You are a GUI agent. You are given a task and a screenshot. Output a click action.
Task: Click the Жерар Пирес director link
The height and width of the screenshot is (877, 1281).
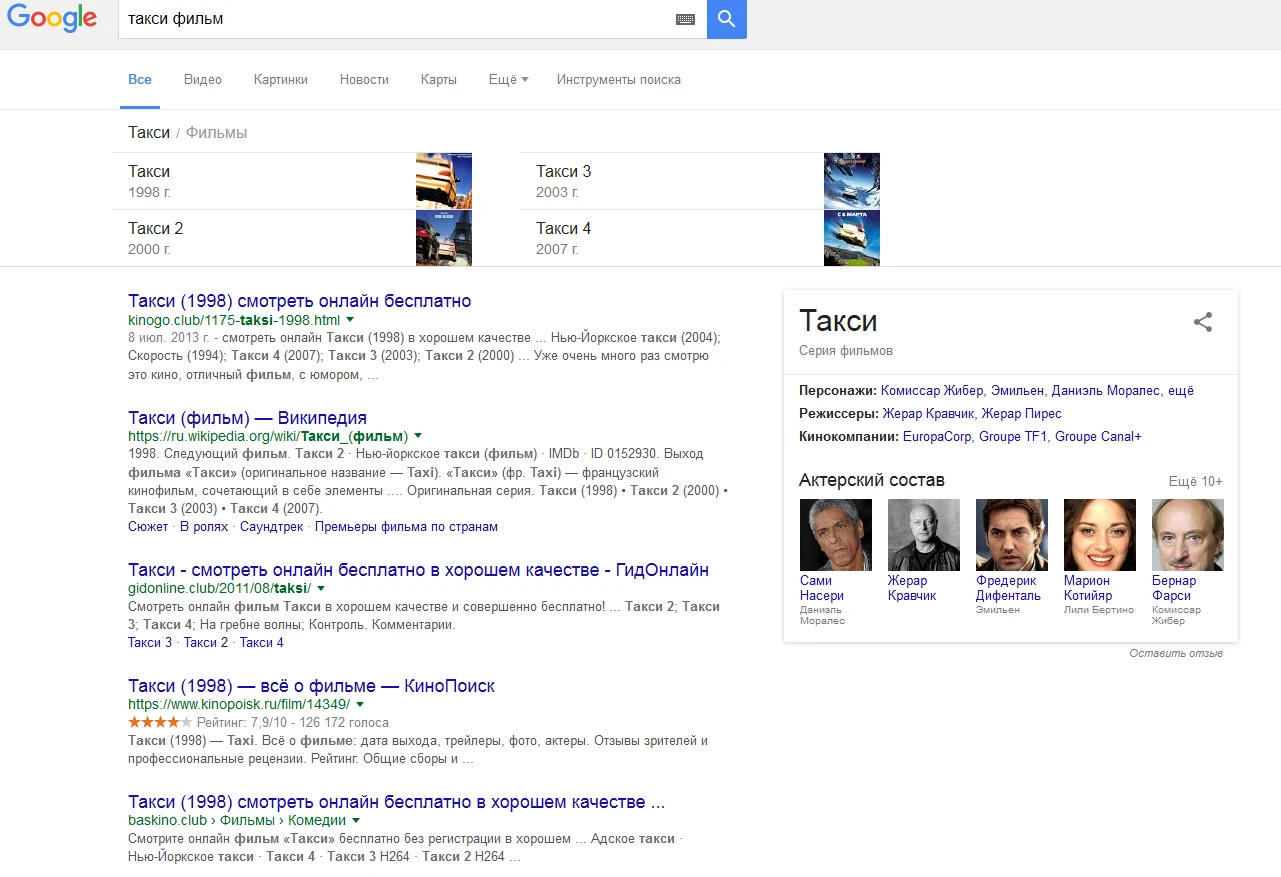click(1021, 414)
